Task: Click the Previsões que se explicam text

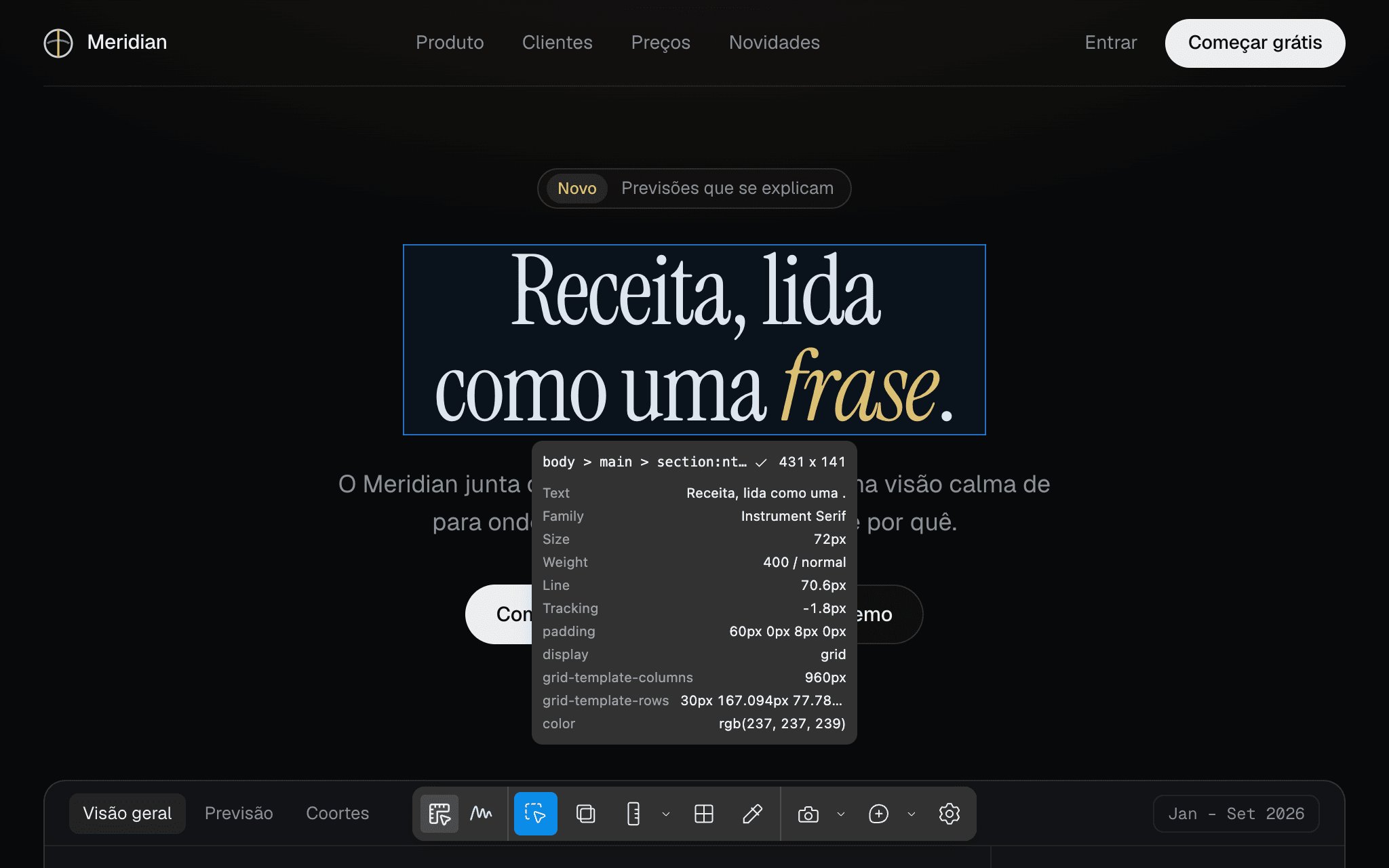Action: (728, 189)
